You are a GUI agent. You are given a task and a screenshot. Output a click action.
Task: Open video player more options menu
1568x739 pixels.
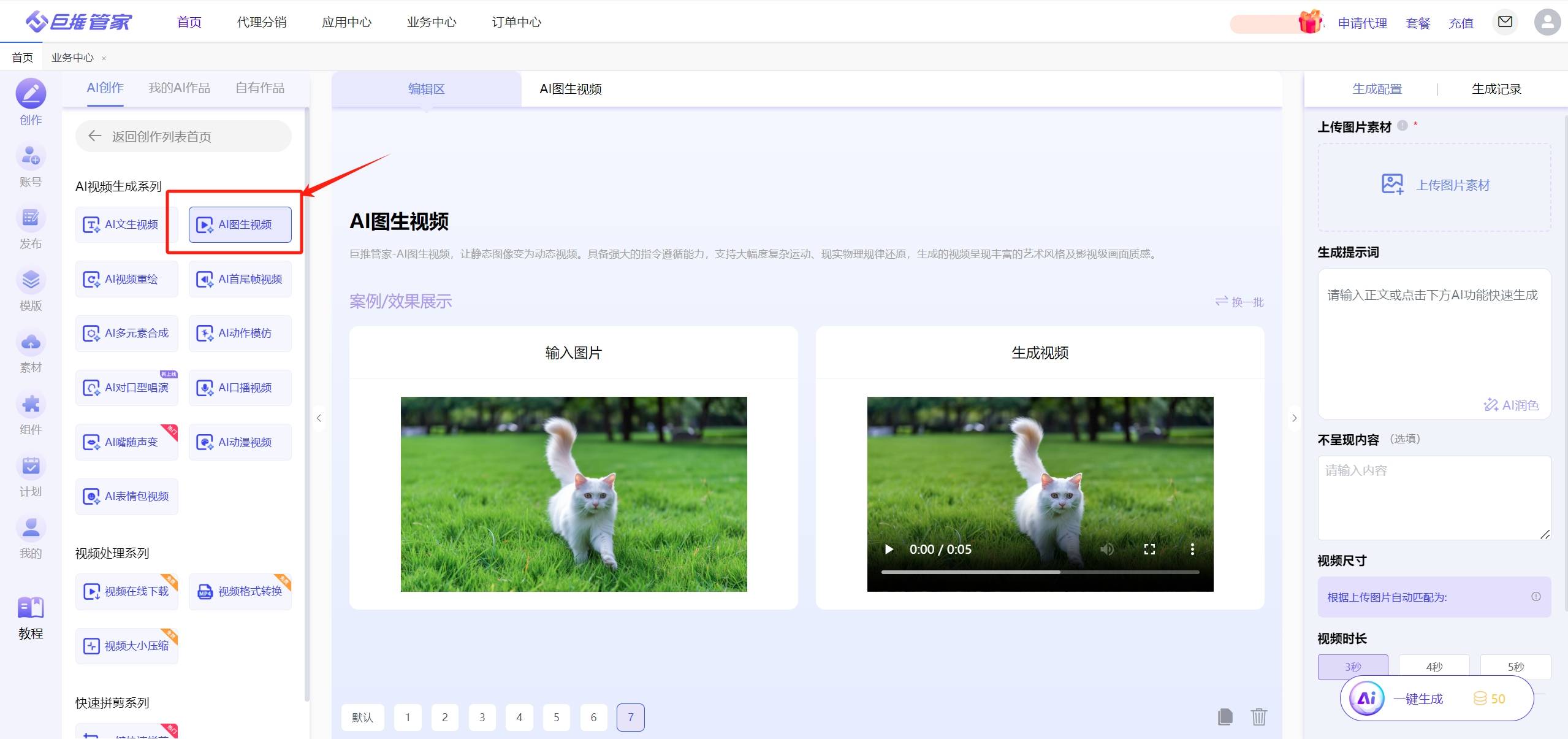pos(1192,549)
